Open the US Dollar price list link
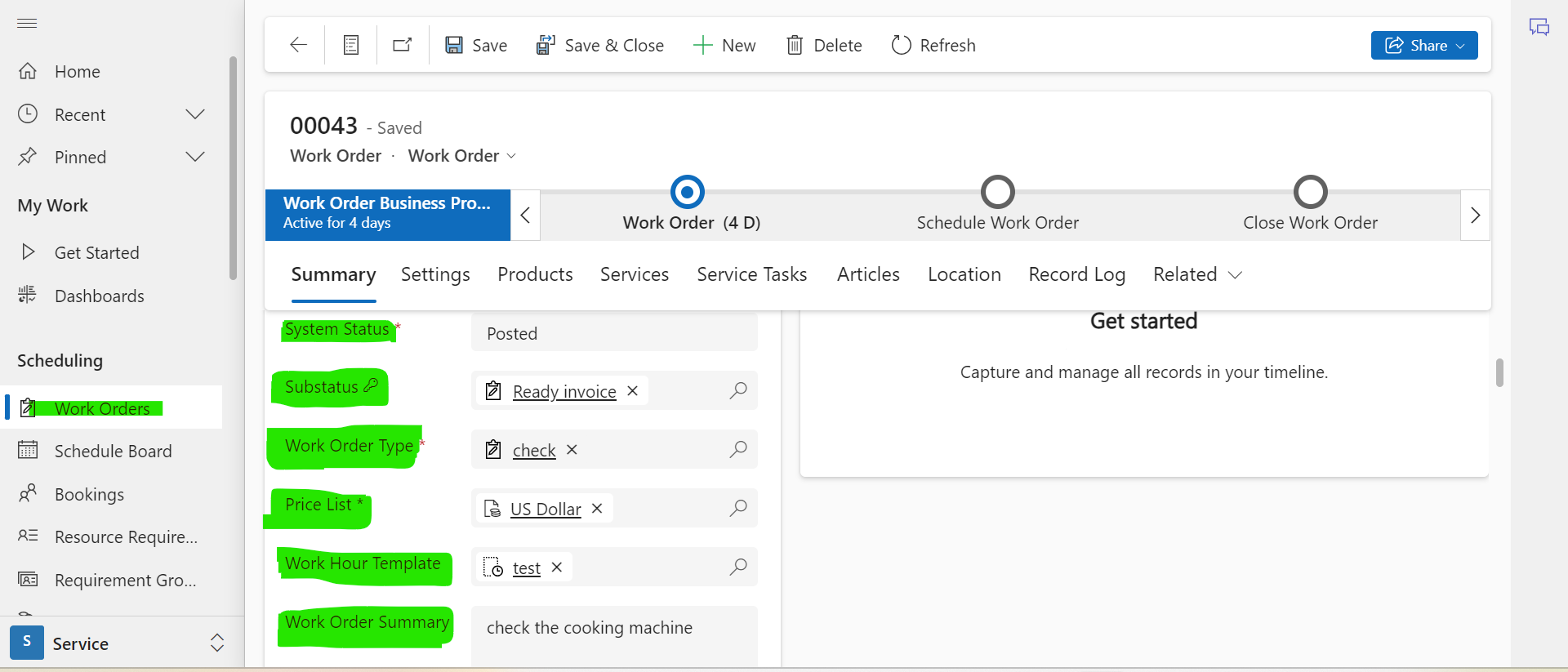The height and width of the screenshot is (672, 1568). (x=546, y=509)
